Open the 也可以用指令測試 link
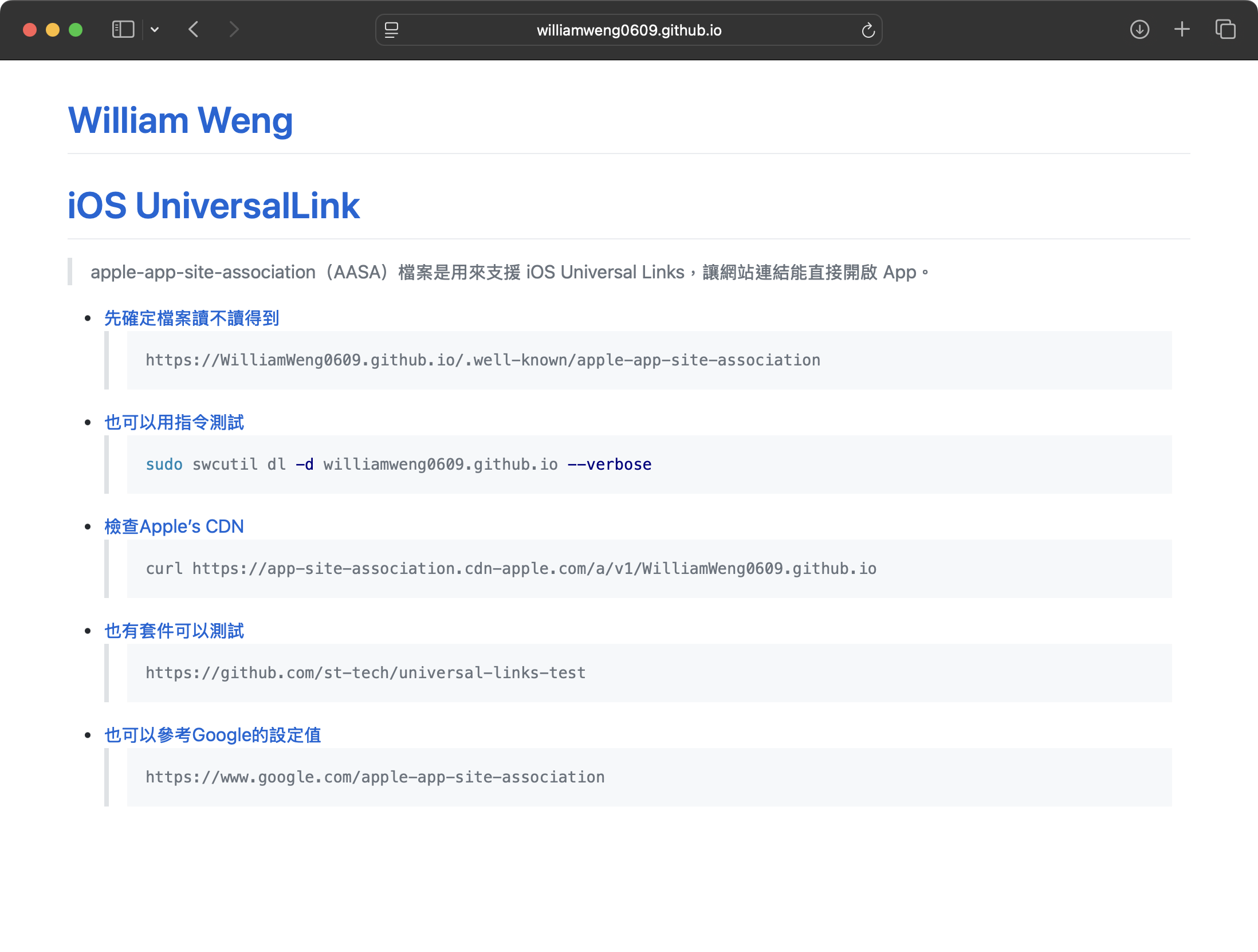1258x952 pixels. 174,422
